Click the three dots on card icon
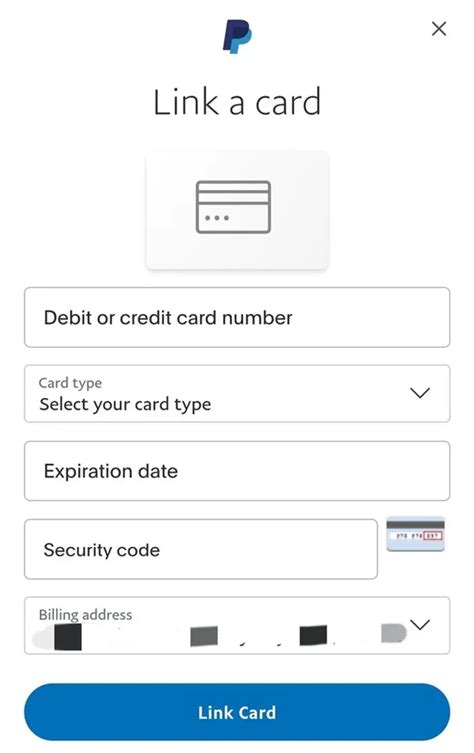Viewport: 474px width, 753px height. click(217, 218)
